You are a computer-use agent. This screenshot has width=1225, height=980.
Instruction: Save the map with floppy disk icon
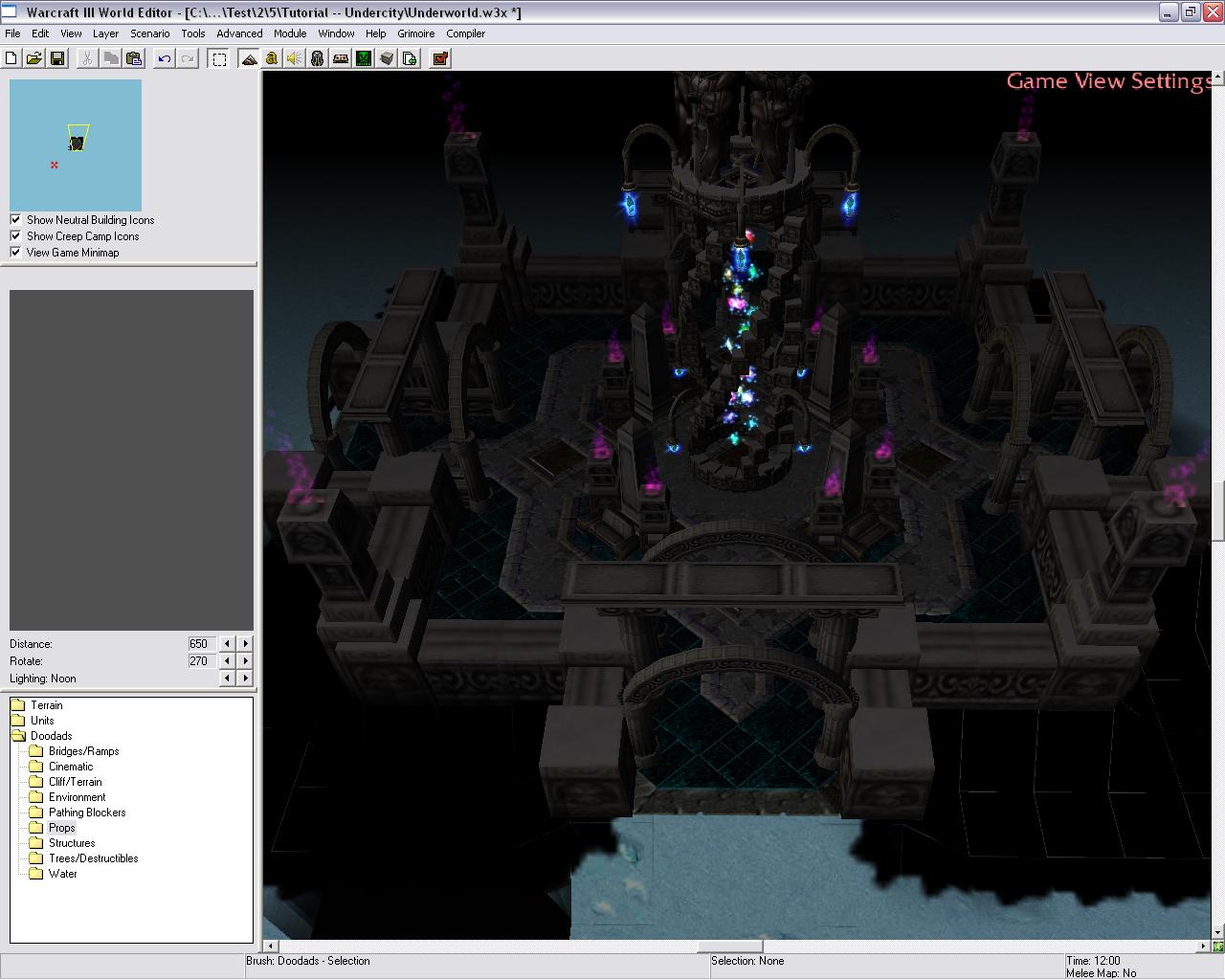pos(57,58)
